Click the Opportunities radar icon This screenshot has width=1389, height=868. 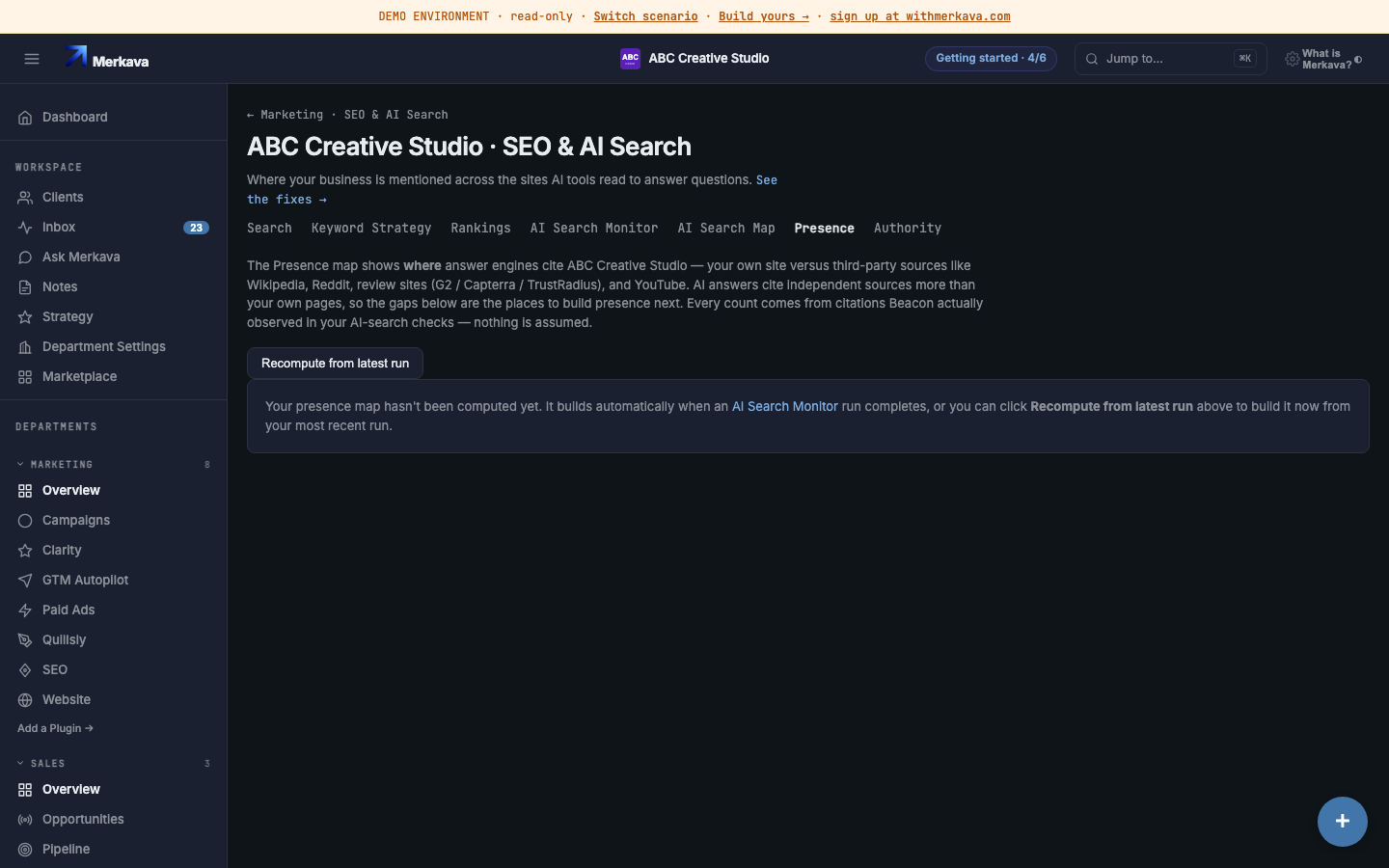(25, 820)
